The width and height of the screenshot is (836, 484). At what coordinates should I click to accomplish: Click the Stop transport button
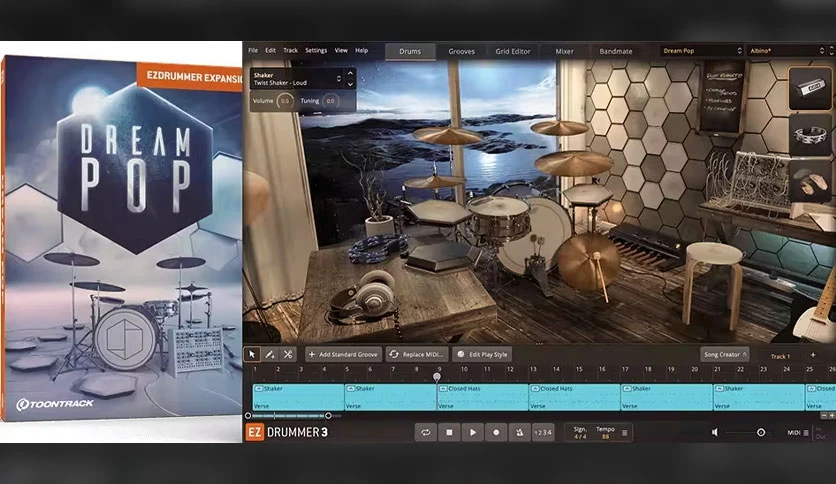coord(449,432)
